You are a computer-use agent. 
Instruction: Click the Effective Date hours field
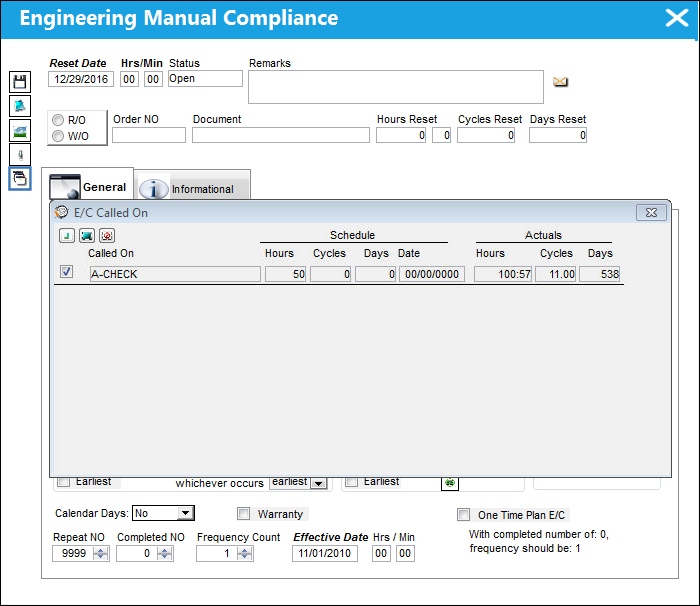pyautogui.click(x=381, y=553)
